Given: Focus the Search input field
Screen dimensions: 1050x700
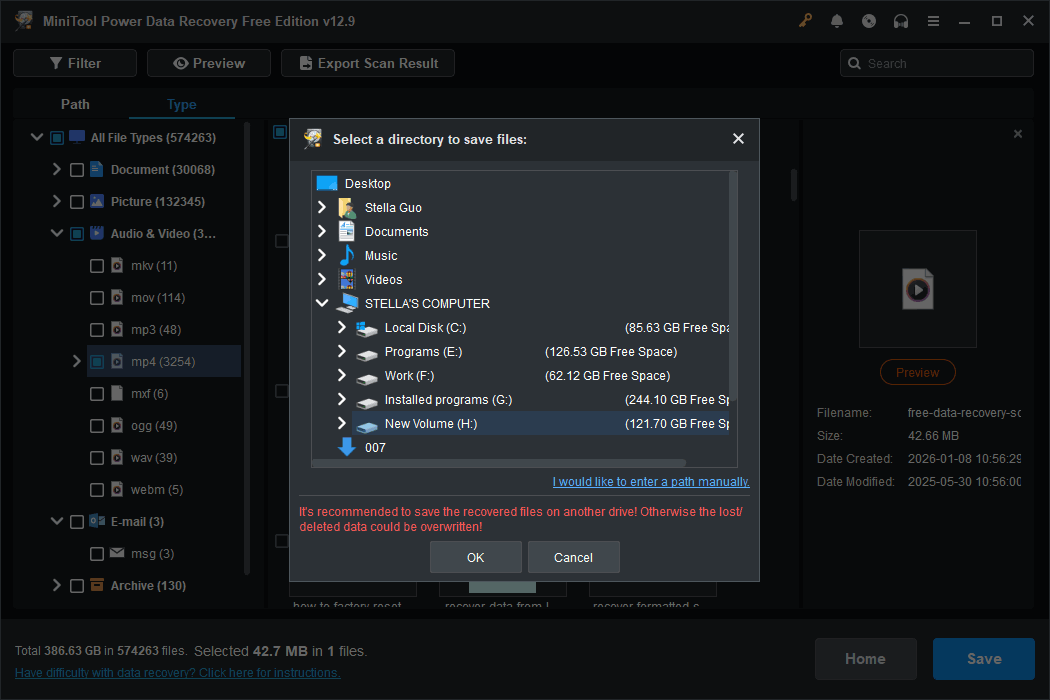Looking at the screenshot, I should point(937,63).
